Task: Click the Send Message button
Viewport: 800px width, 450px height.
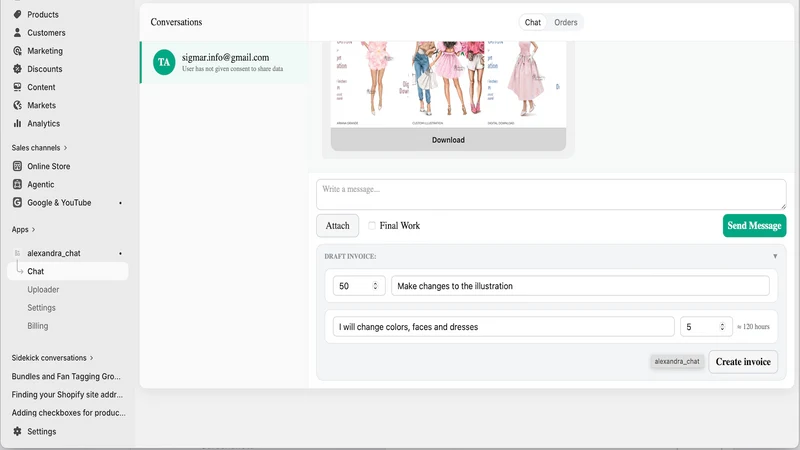Action: [x=754, y=226]
